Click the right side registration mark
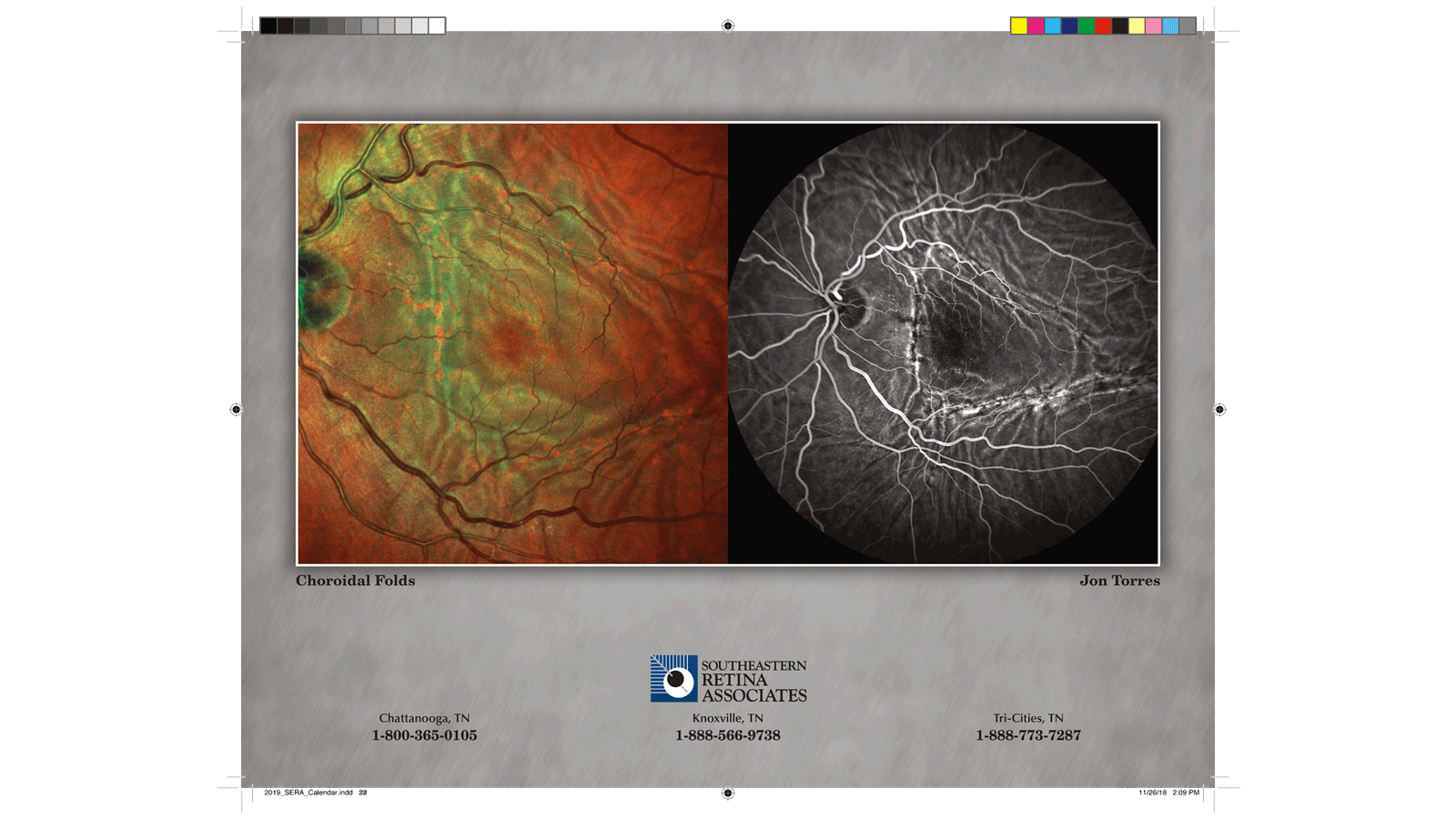The image size is (1456, 819). point(1219,409)
